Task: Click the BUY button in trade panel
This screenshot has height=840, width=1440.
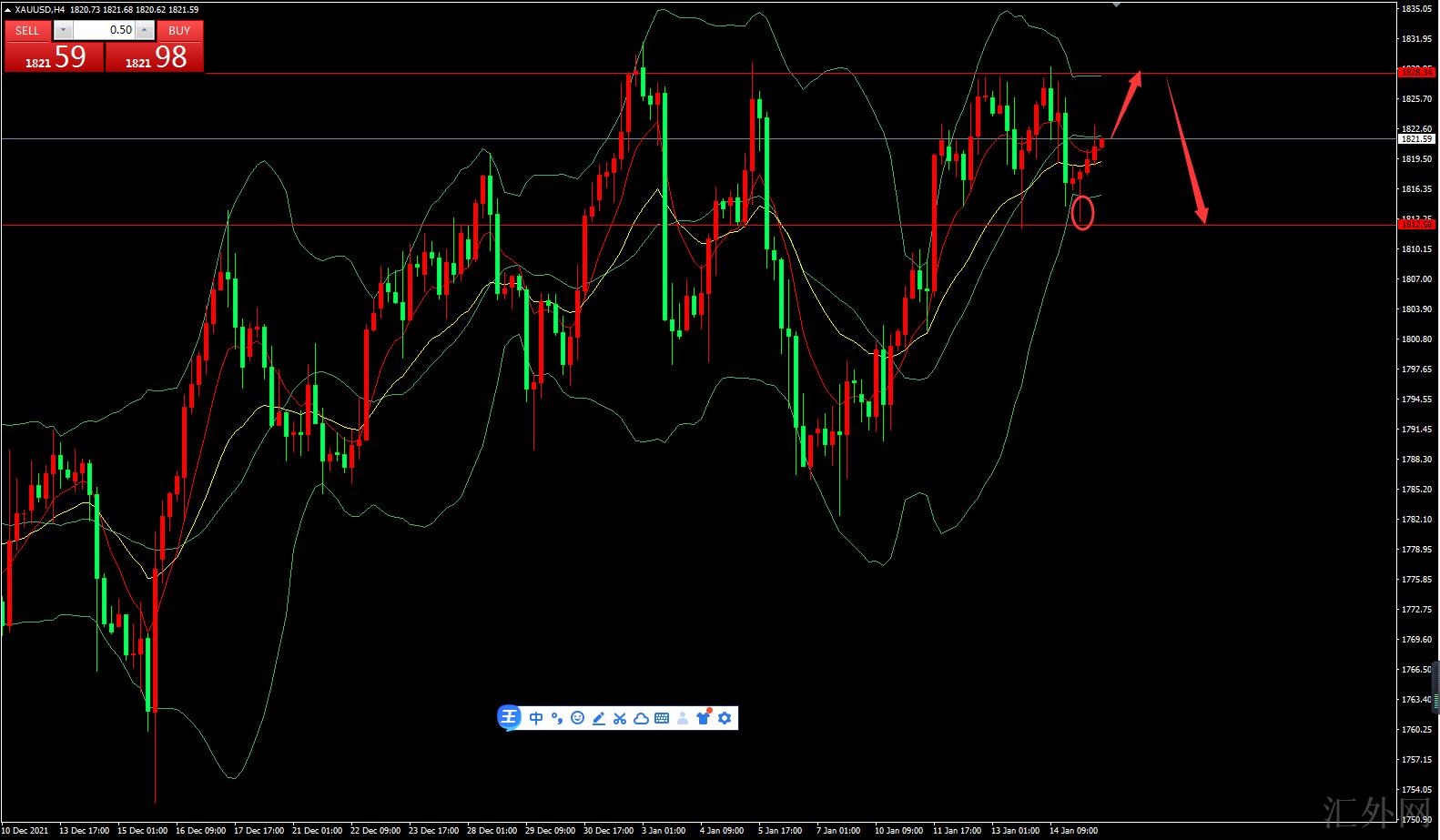Action: point(179,30)
